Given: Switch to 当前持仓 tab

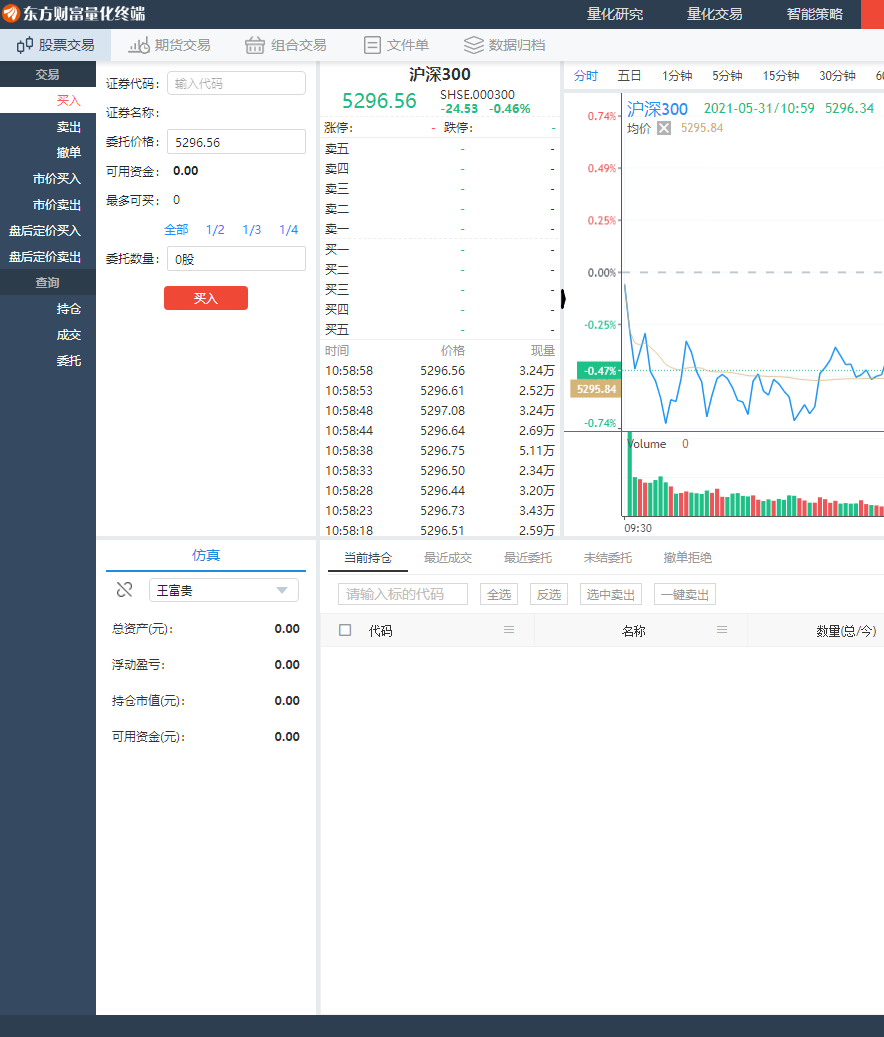Looking at the screenshot, I should pos(368,558).
